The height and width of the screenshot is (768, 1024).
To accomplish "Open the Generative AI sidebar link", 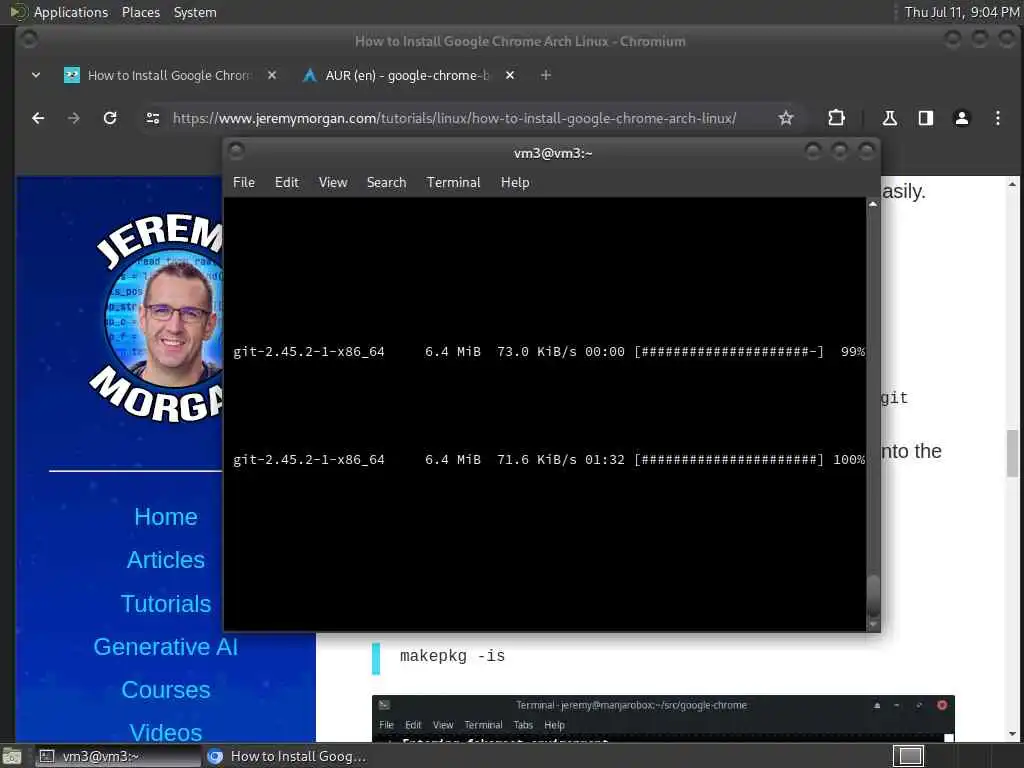I will pos(166,647).
